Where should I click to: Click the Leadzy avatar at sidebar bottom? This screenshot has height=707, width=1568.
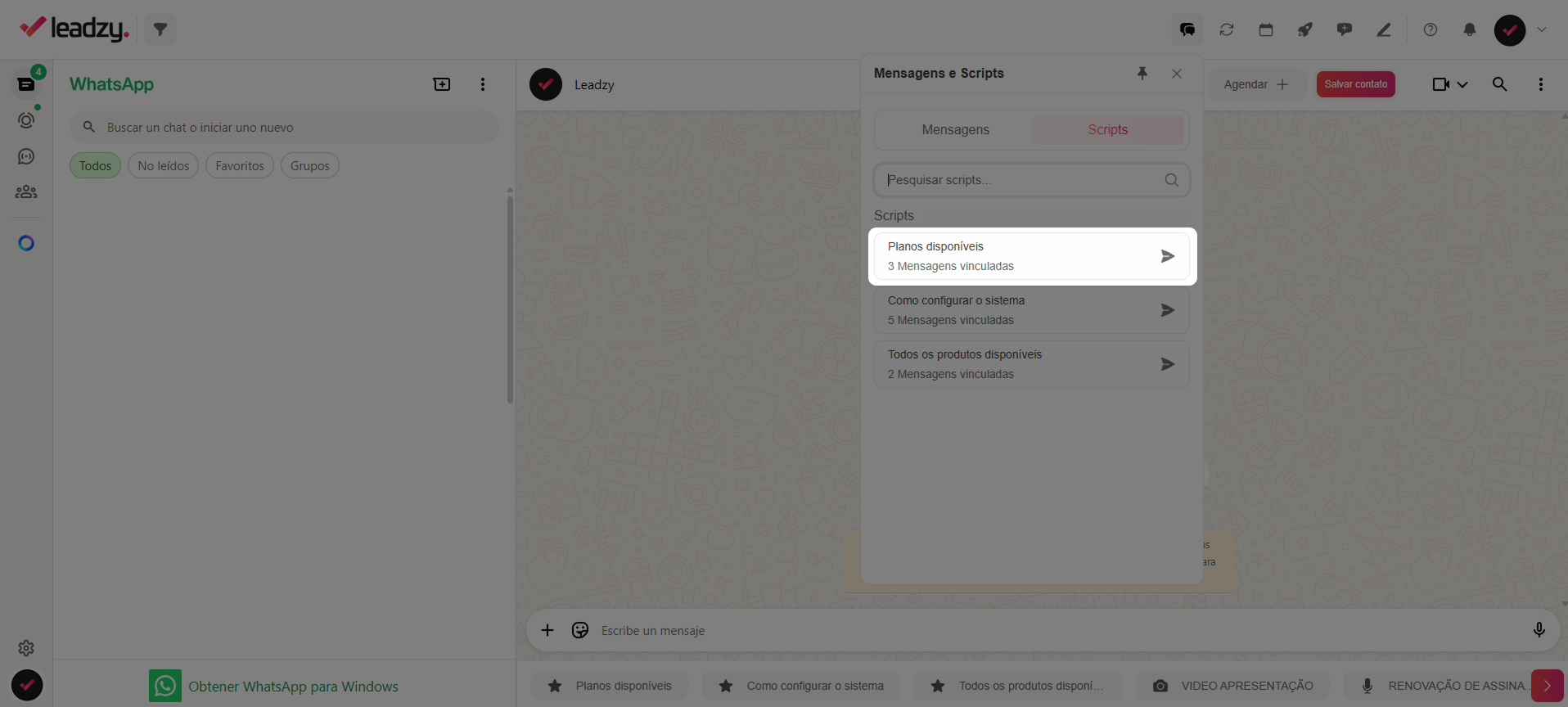point(27,685)
